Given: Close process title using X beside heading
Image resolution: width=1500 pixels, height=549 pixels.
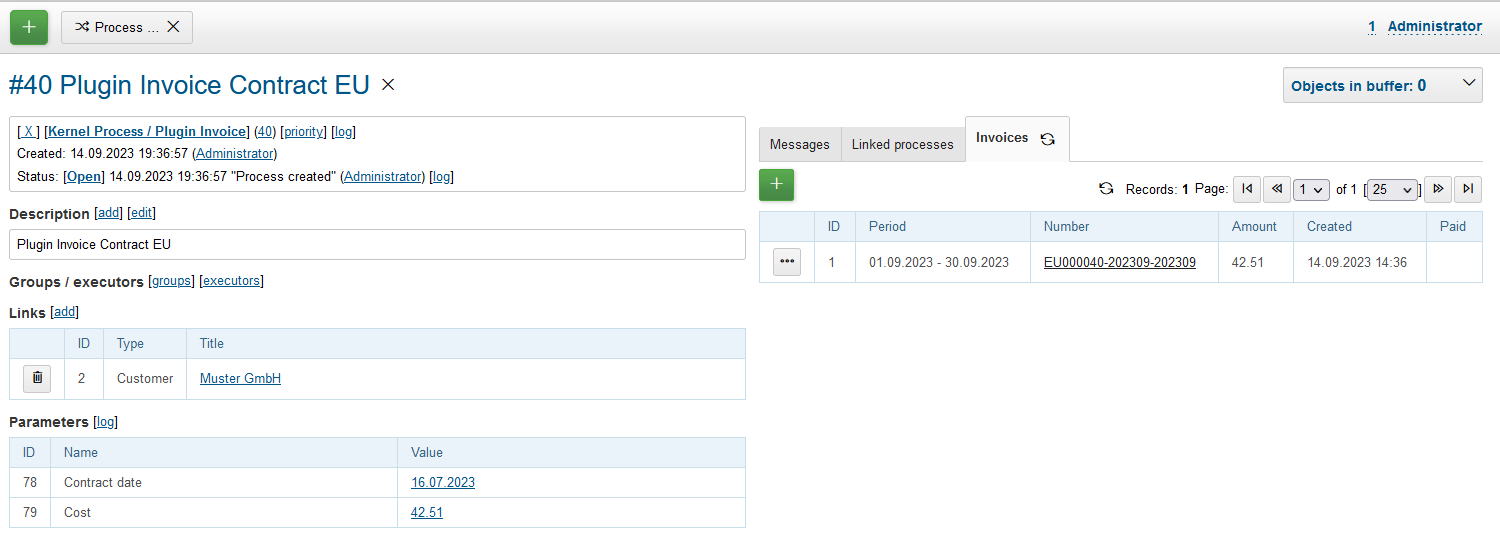Looking at the screenshot, I should (x=388, y=85).
